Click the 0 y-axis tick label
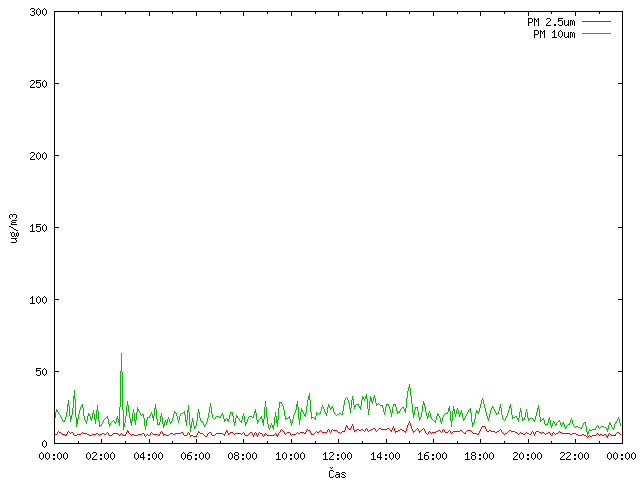The width and height of the screenshot is (640, 480). 44,444
